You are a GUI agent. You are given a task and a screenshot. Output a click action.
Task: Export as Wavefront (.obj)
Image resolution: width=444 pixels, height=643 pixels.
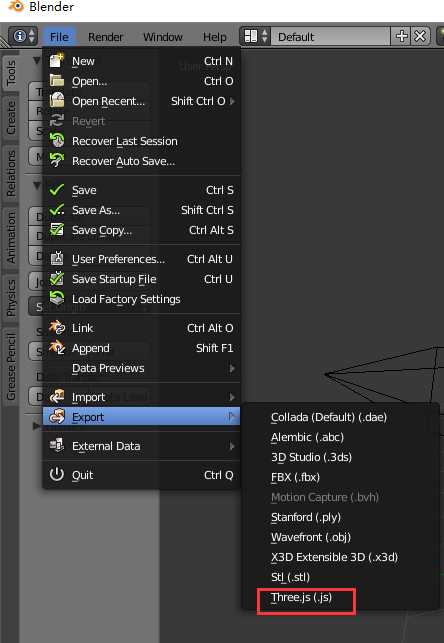pyautogui.click(x=311, y=537)
